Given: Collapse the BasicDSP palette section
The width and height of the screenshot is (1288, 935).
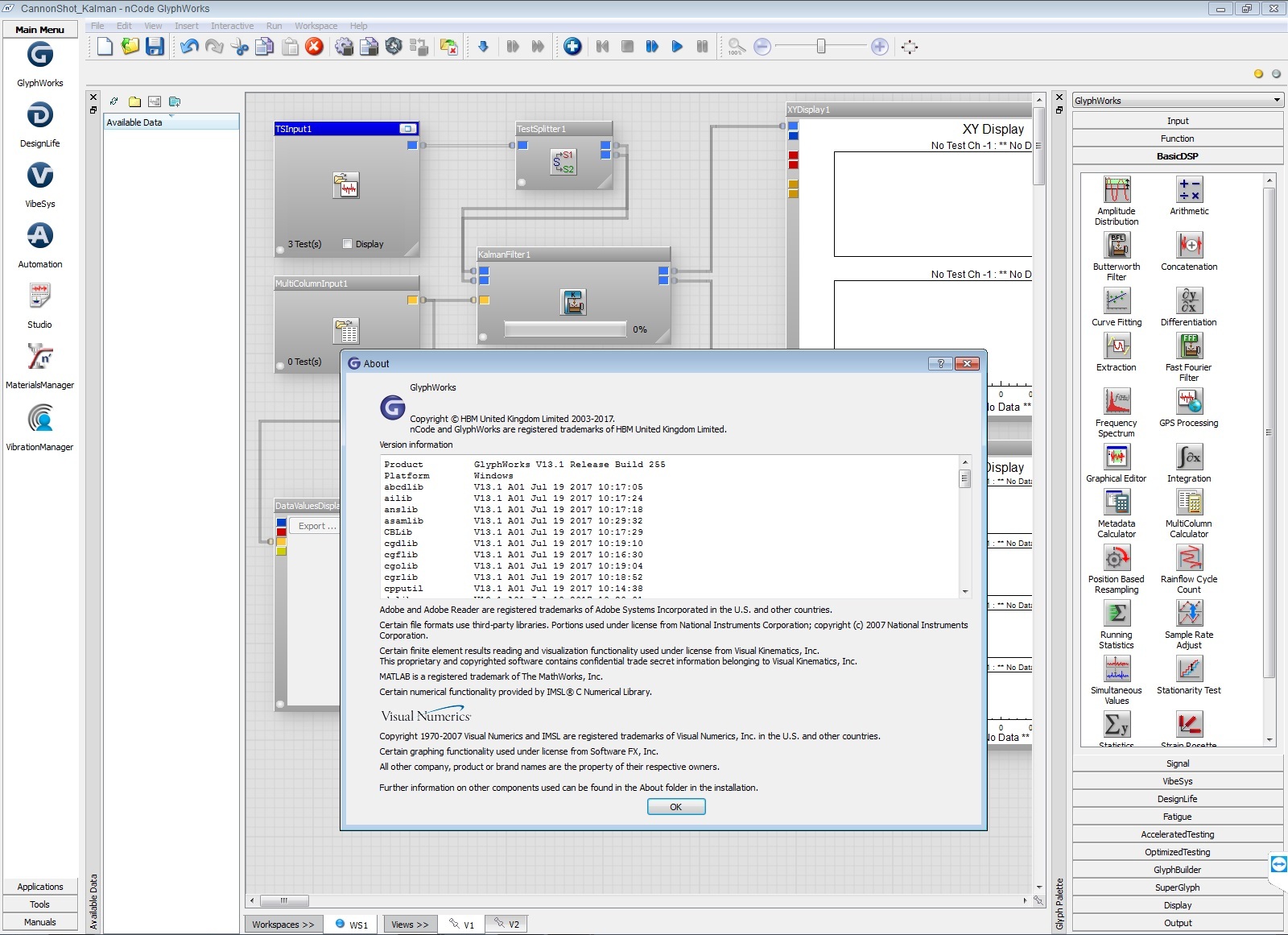Looking at the screenshot, I should 1177,156.
